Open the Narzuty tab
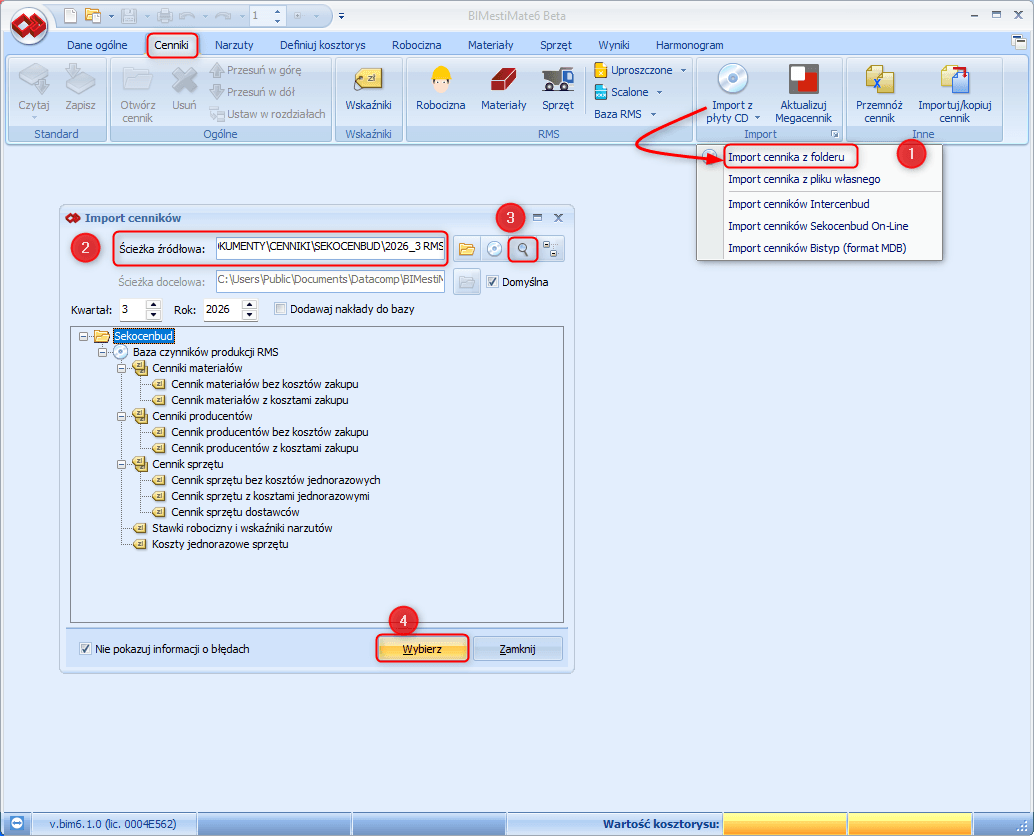Screen dimensions: 1034x836 point(234,45)
